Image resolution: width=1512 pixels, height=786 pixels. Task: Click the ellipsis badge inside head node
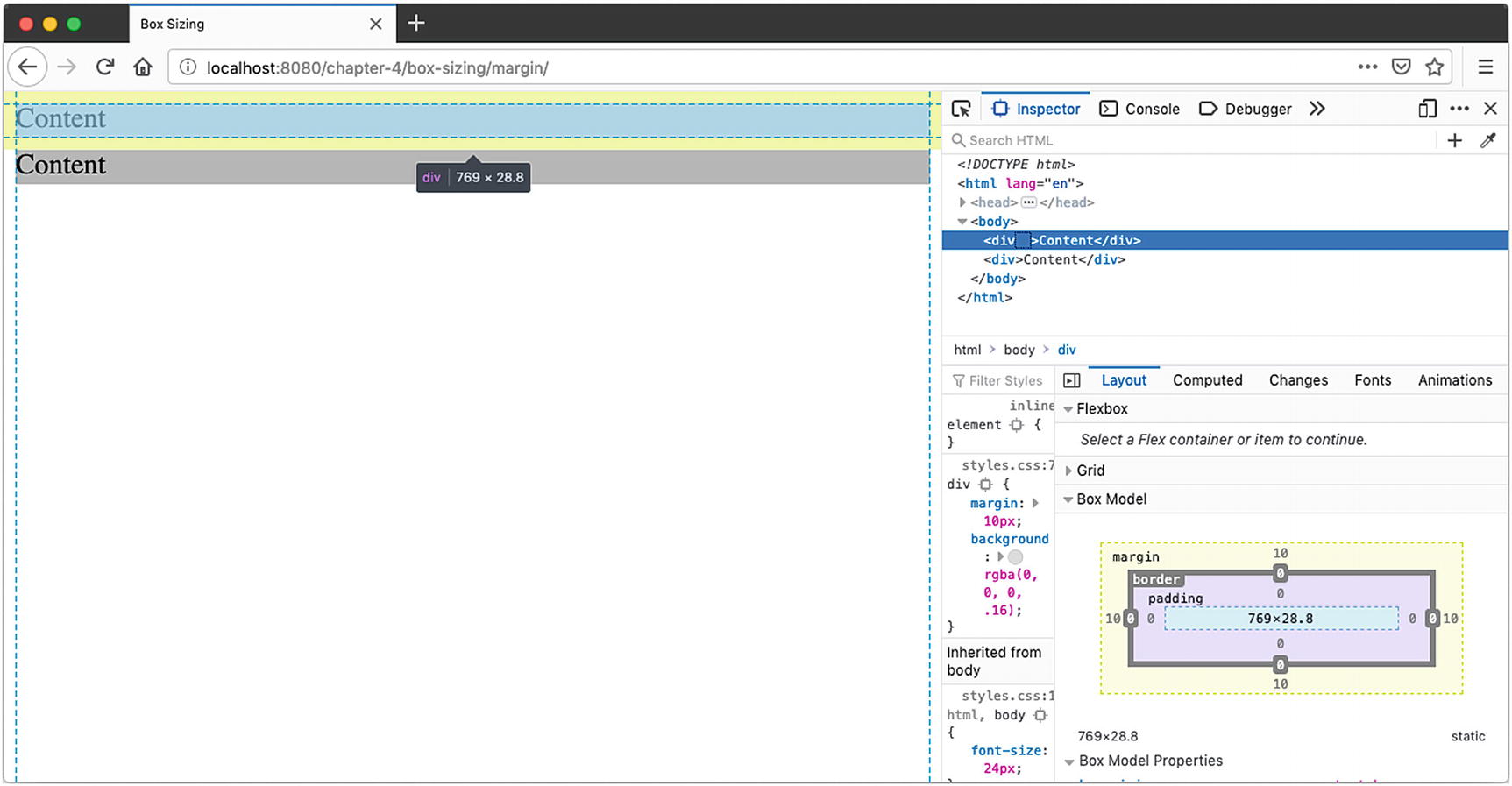[x=1029, y=202]
